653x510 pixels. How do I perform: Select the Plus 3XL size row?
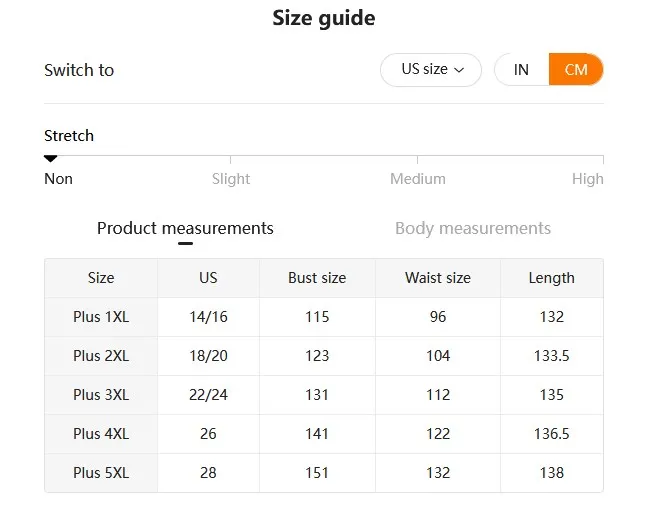click(x=101, y=395)
